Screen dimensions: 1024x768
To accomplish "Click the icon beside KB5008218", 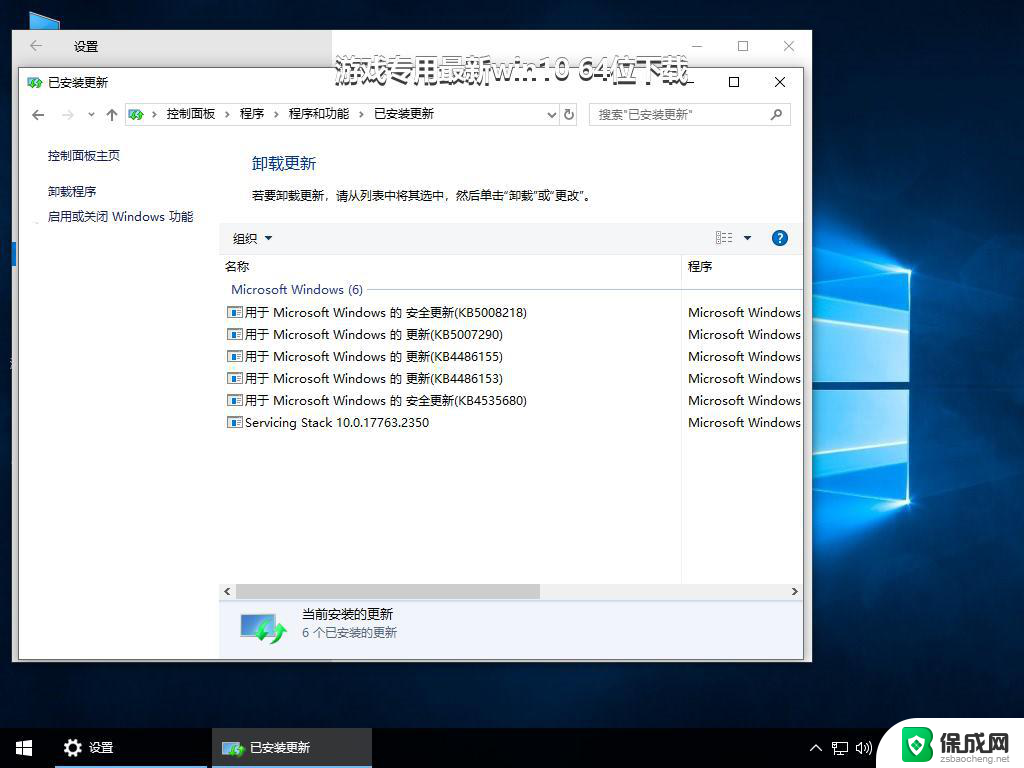I will coord(234,312).
